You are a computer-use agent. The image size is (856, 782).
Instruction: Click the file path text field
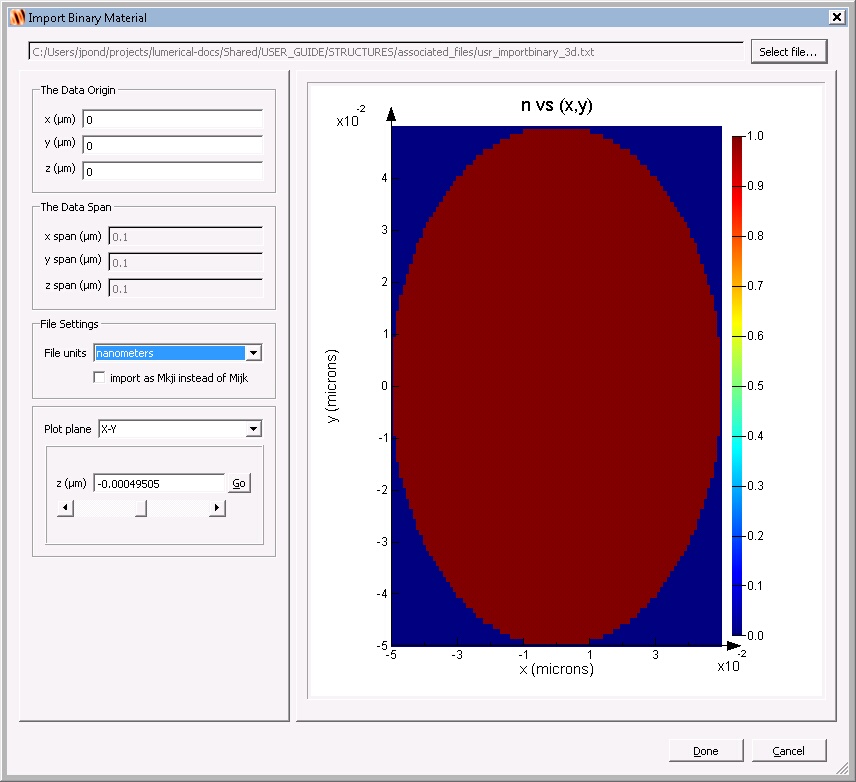tap(386, 52)
